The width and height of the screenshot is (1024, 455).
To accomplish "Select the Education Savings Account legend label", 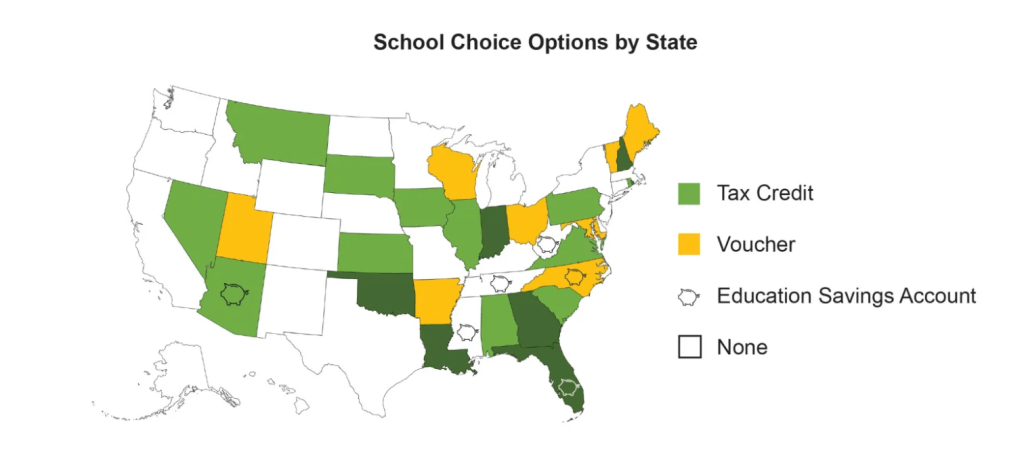I will 846,296.
